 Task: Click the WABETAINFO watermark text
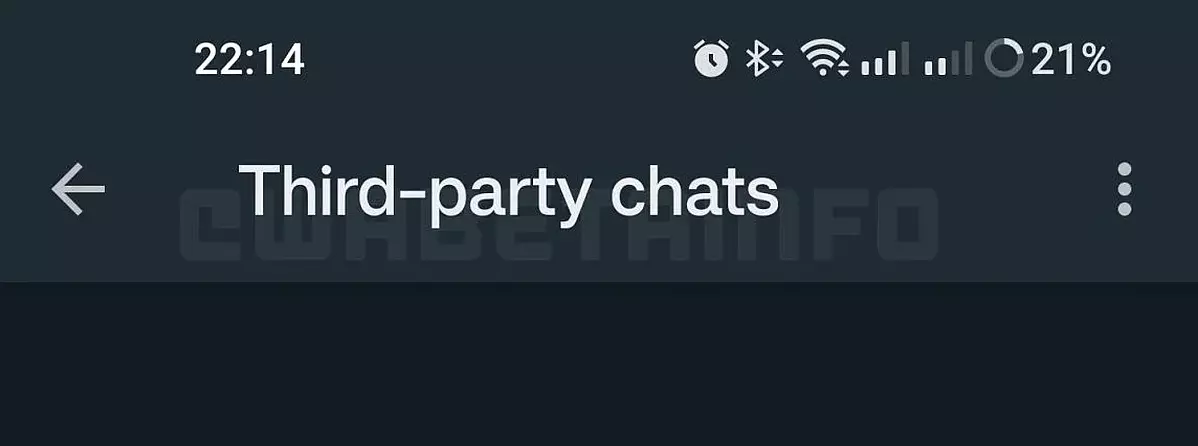559,225
